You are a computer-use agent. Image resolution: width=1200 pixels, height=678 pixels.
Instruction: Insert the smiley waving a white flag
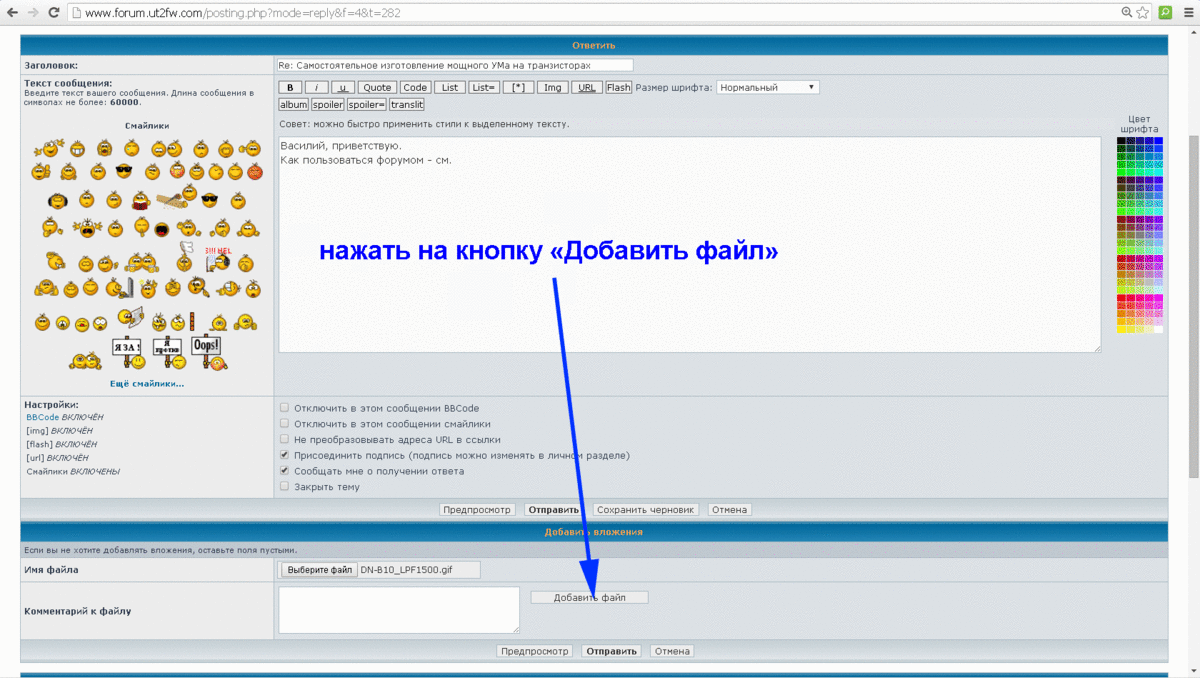(186, 253)
